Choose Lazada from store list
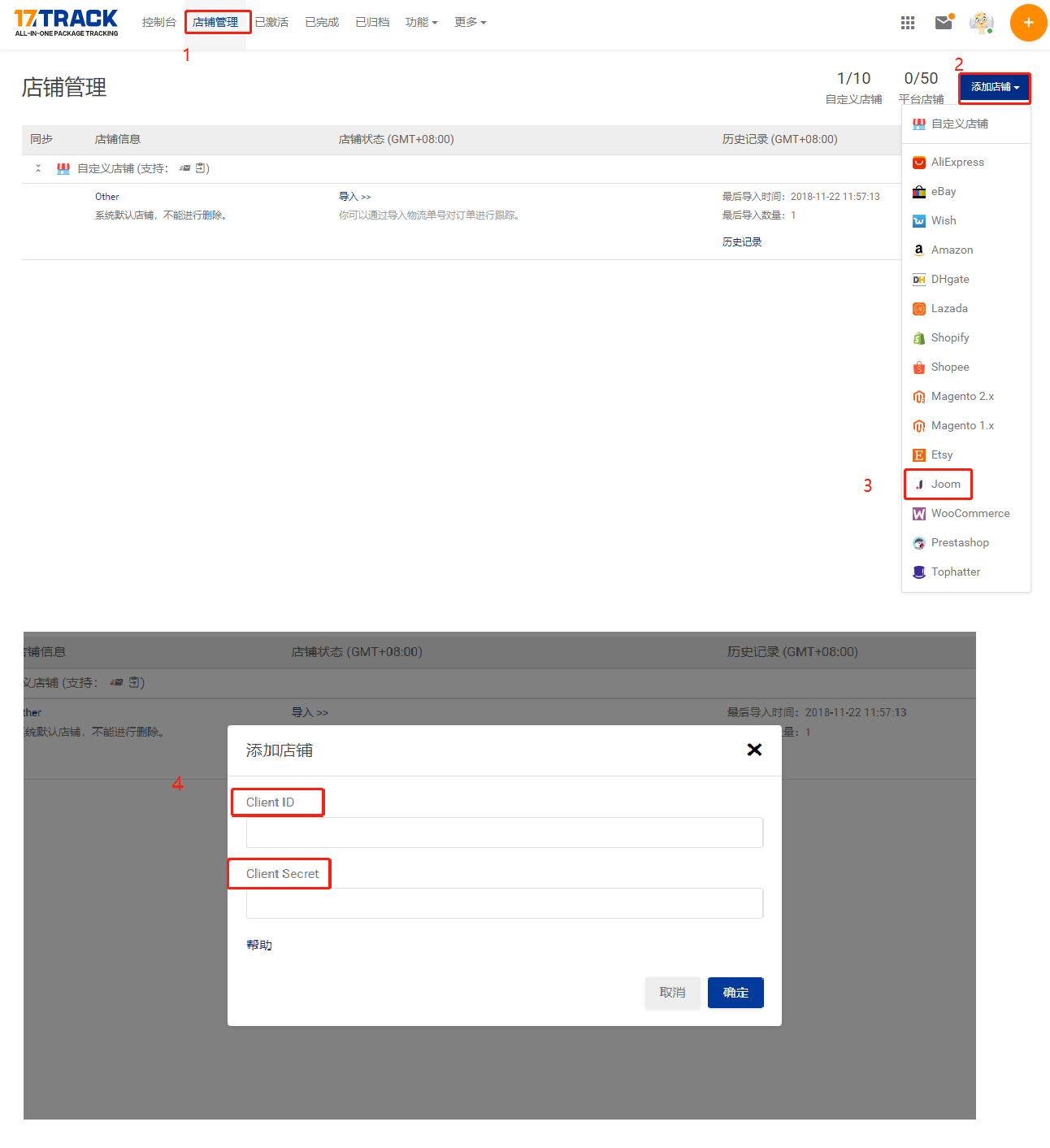The image size is (1050, 1148). click(966, 309)
